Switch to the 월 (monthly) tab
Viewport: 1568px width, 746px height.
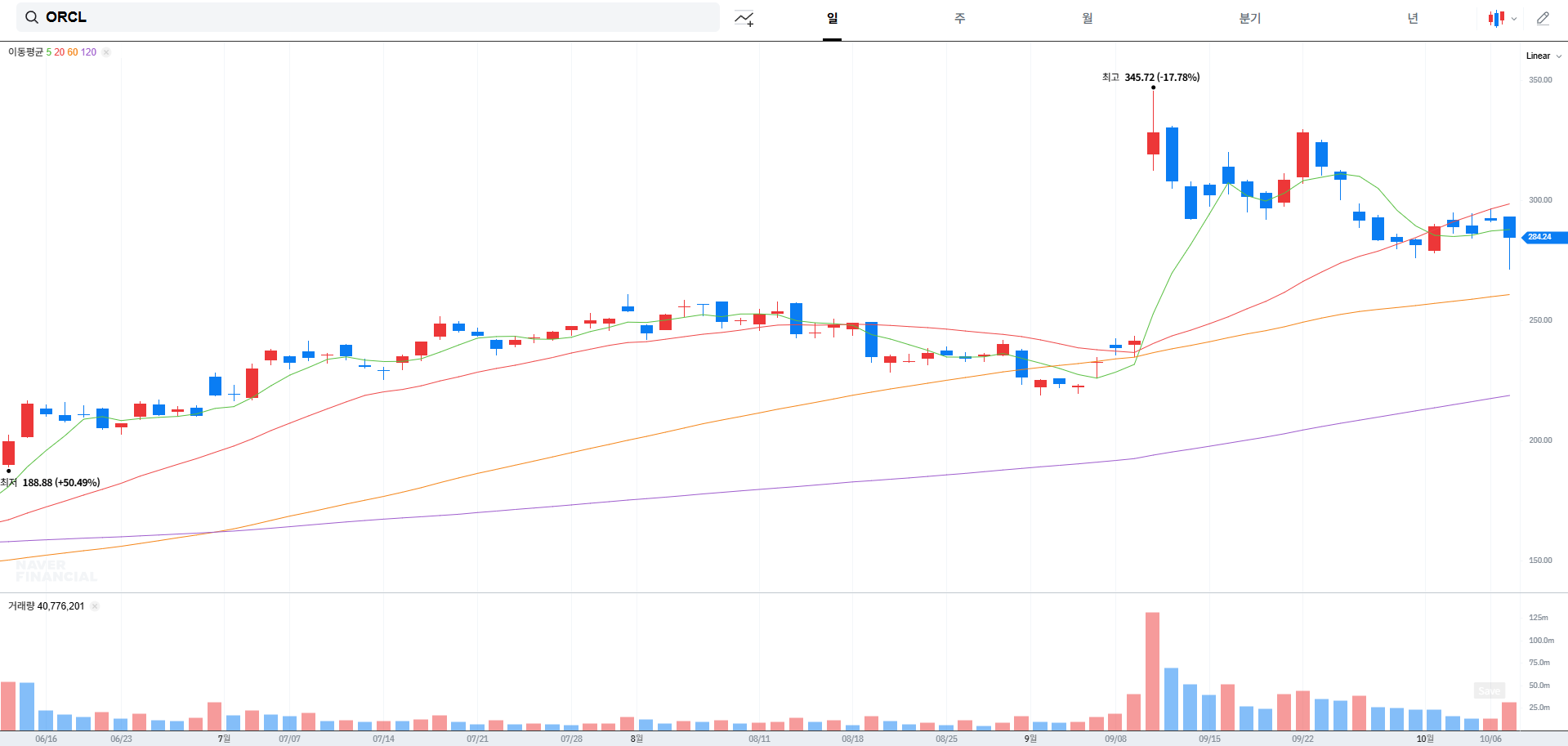pyautogui.click(x=1087, y=18)
